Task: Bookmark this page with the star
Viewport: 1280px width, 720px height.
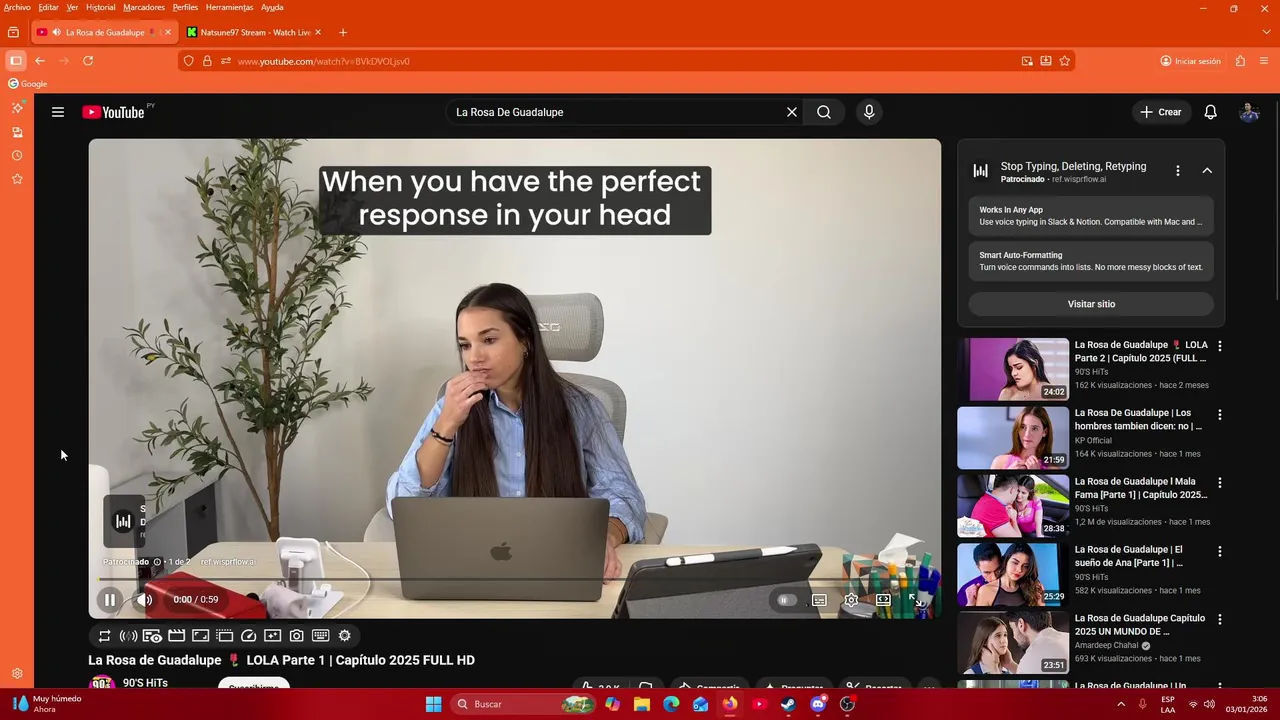Action: click(x=1065, y=61)
